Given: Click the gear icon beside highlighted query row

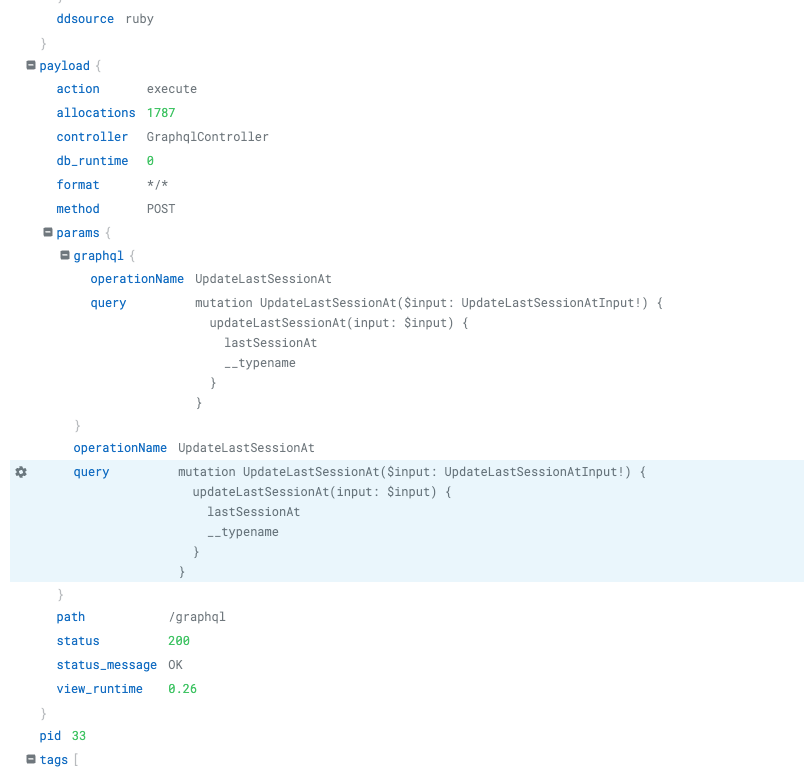Looking at the screenshot, I should click(x=21, y=472).
